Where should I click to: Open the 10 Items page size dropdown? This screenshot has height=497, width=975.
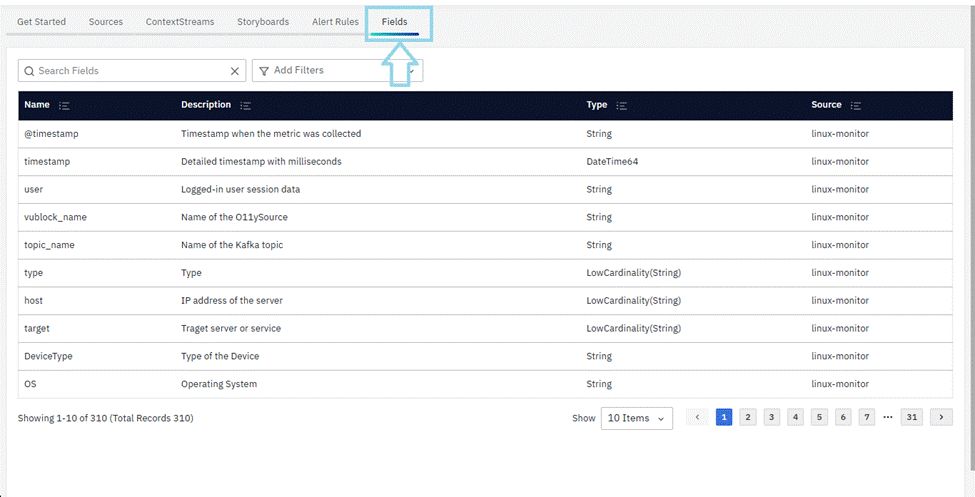(x=636, y=418)
